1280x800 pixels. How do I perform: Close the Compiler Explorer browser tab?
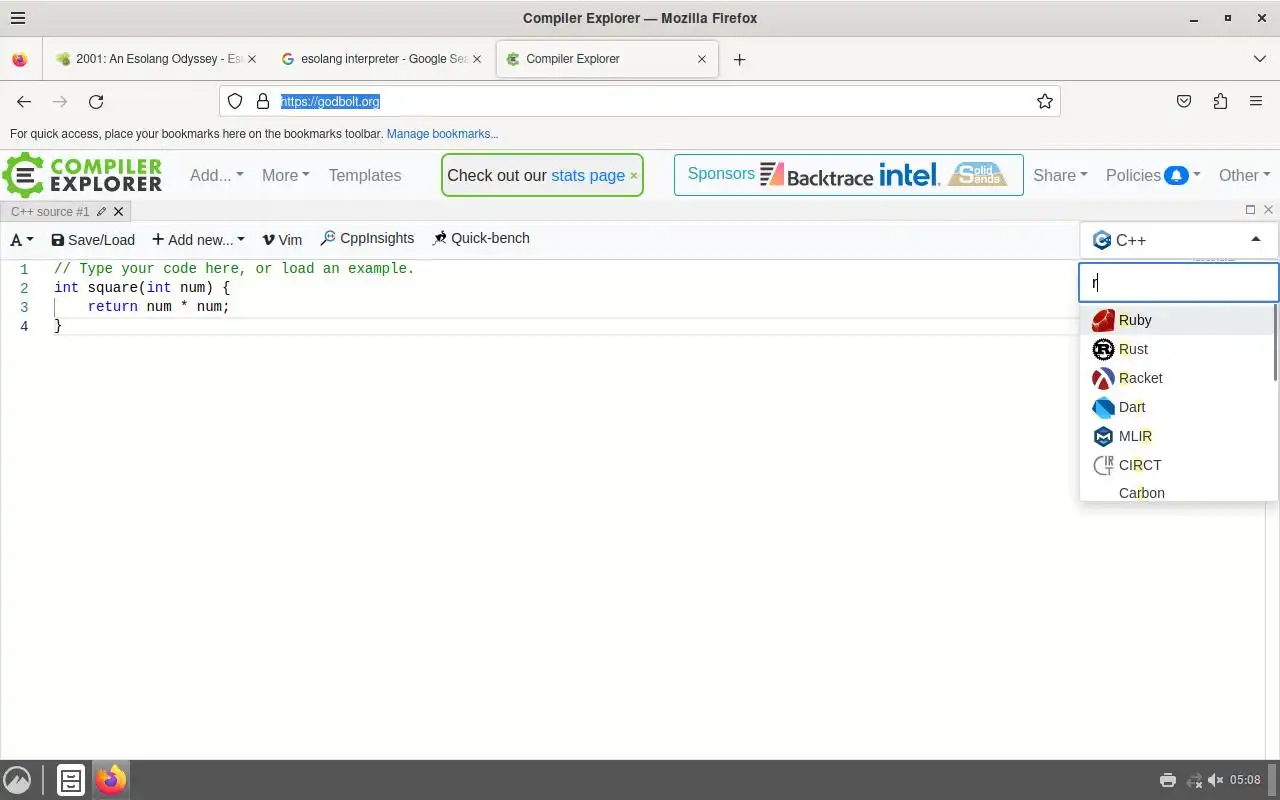coord(702,59)
